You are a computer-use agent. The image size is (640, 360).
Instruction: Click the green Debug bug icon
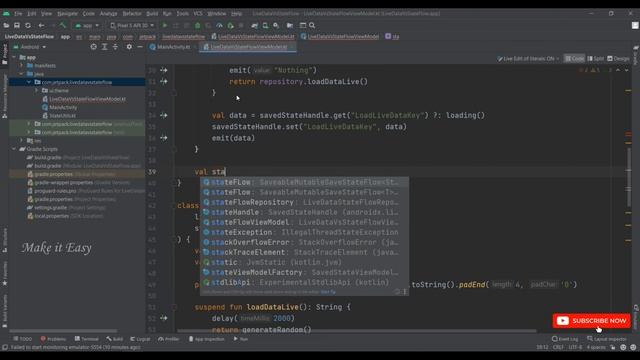point(198,25)
